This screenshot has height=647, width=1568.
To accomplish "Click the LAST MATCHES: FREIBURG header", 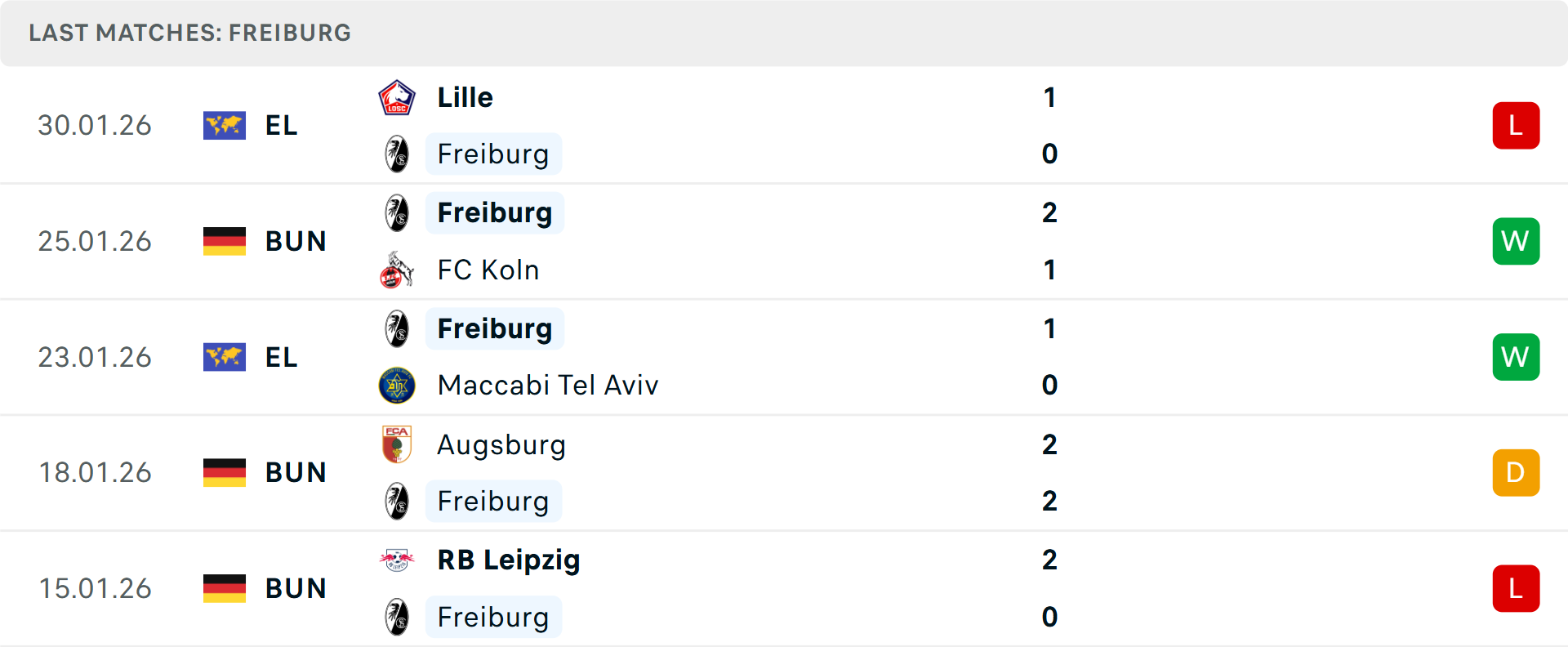I will pos(189,33).
